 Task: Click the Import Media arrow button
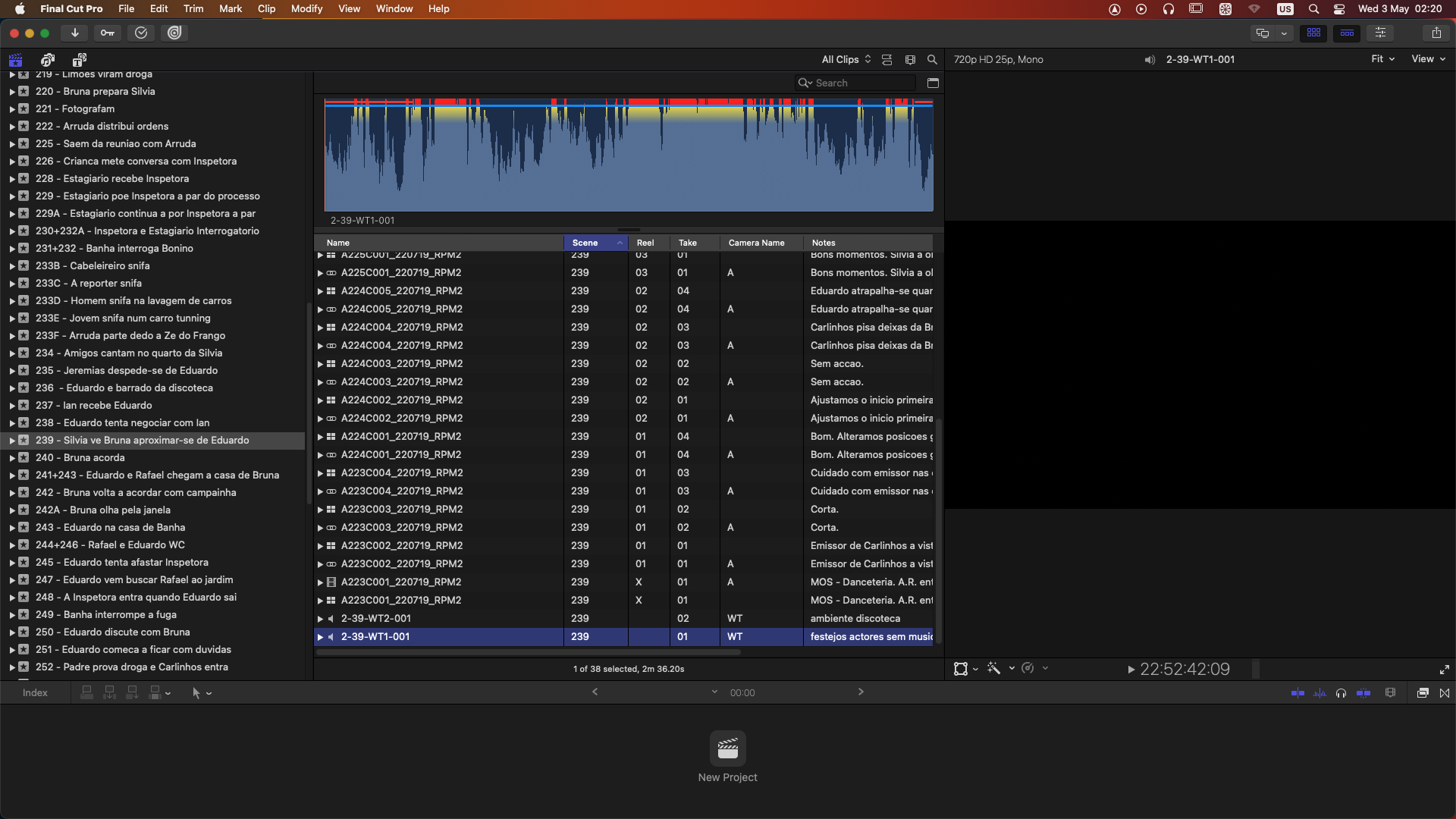point(74,33)
